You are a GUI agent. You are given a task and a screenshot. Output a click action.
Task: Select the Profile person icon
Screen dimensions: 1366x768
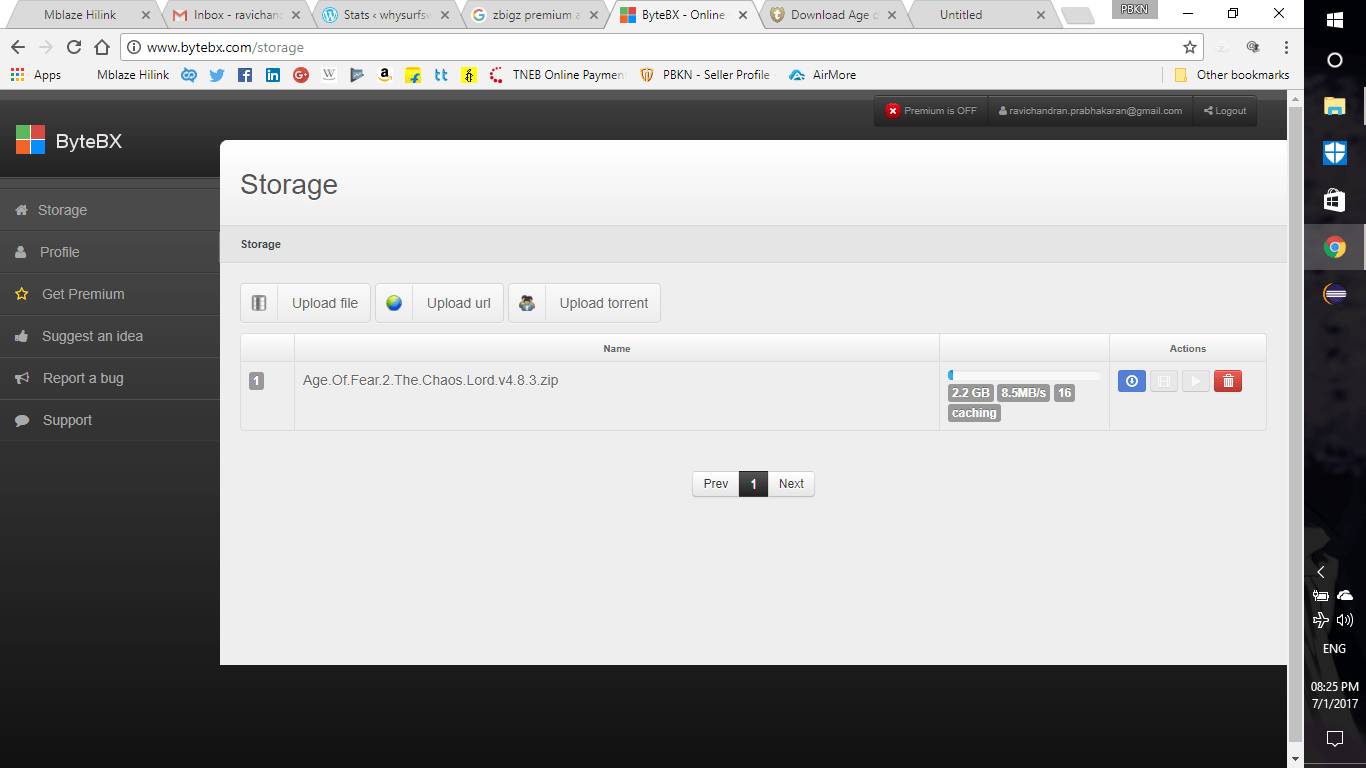click(x=22, y=252)
